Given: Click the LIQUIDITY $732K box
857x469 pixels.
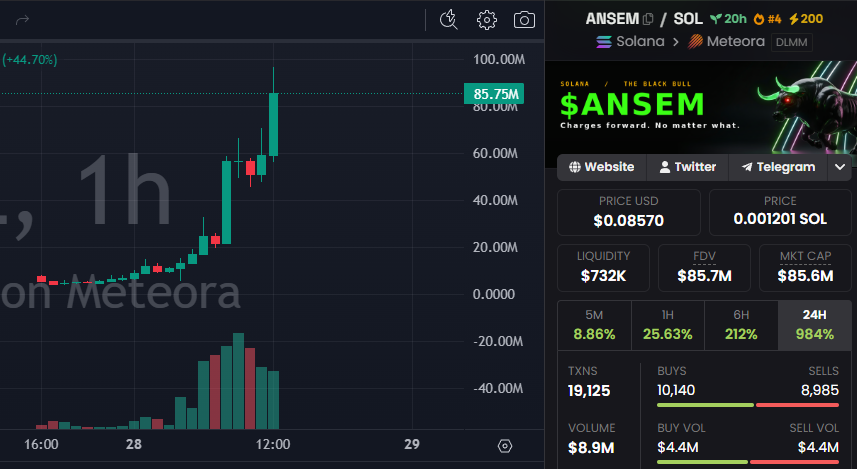Looking at the screenshot, I should pos(603,268).
